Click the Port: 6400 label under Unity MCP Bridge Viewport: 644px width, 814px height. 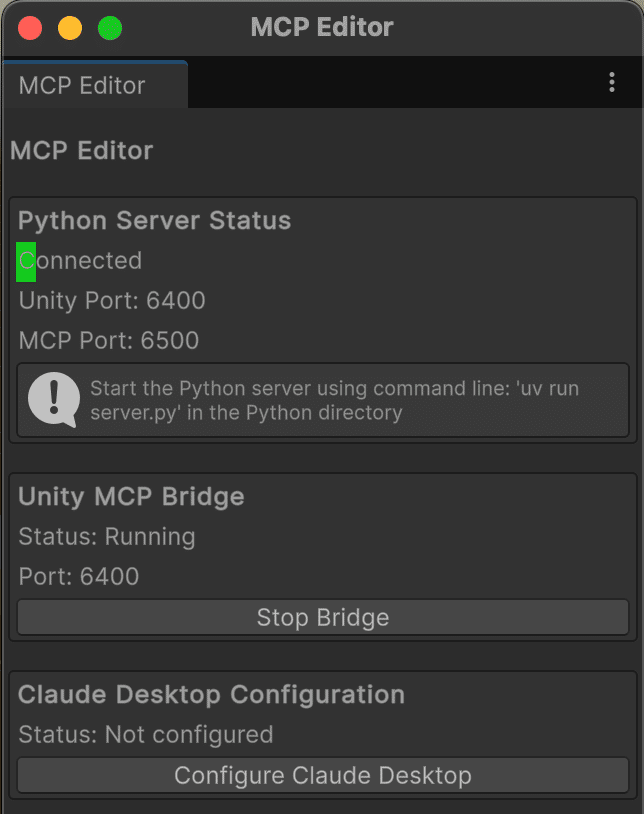[x=77, y=576]
